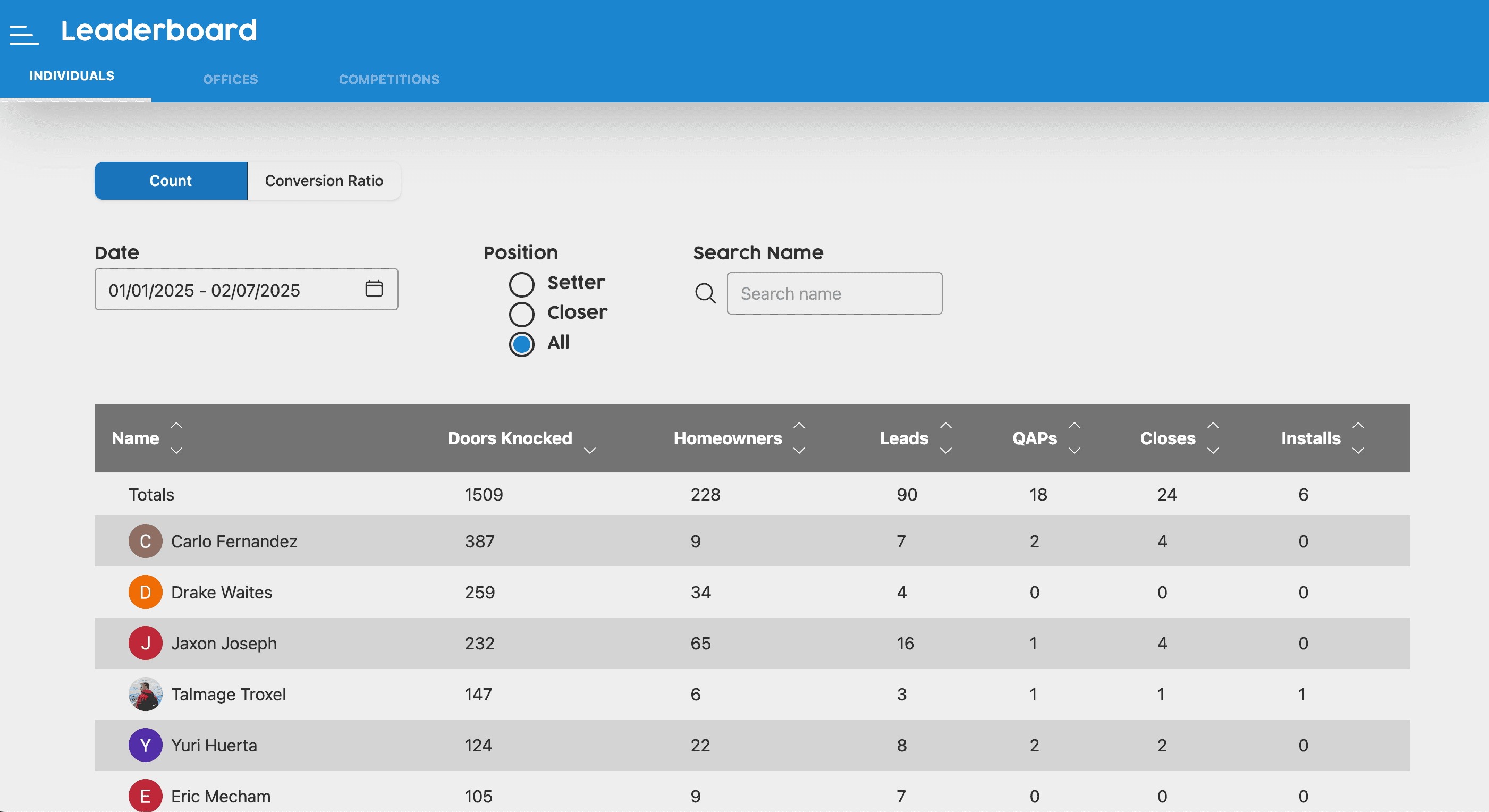Open the hamburger navigation menu
This screenshot has height=812, width=1489.
coord(24,34)
